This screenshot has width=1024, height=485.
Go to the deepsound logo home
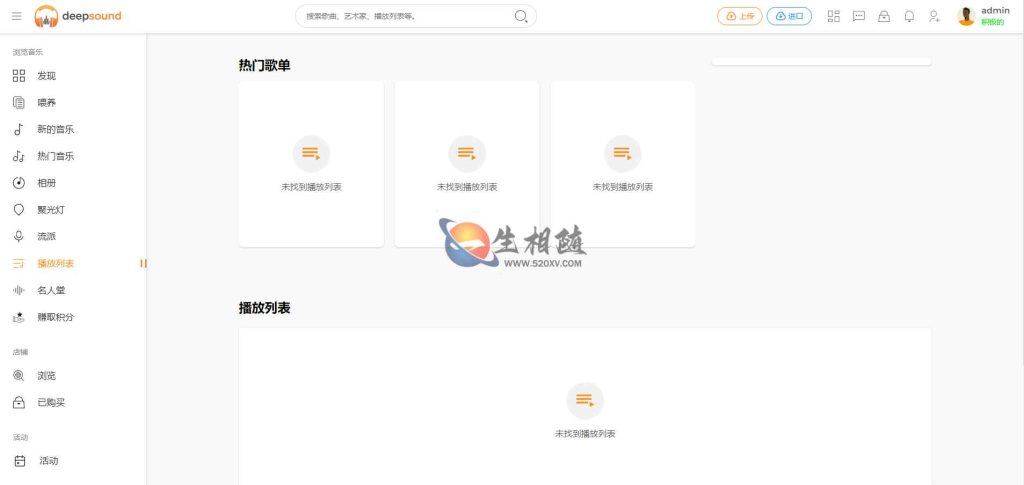point(78,16)
